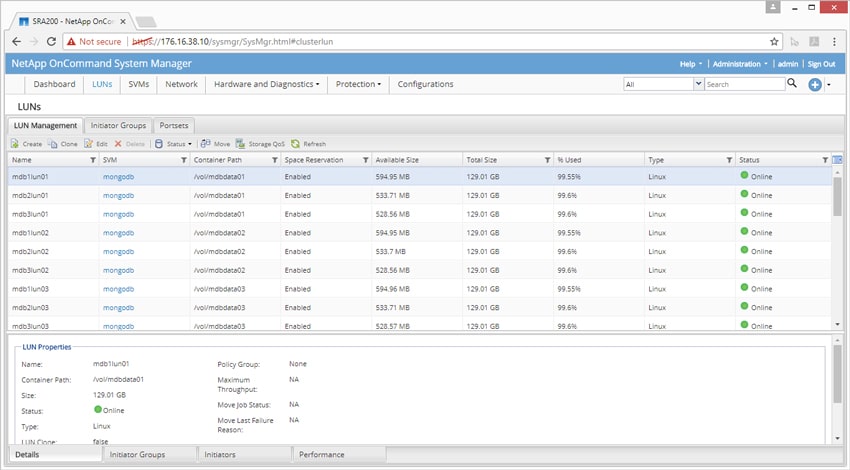Image resolution: width=850 pixels, height=470 pixels.
Task: Filter the Type column
Action: point(730,160)
